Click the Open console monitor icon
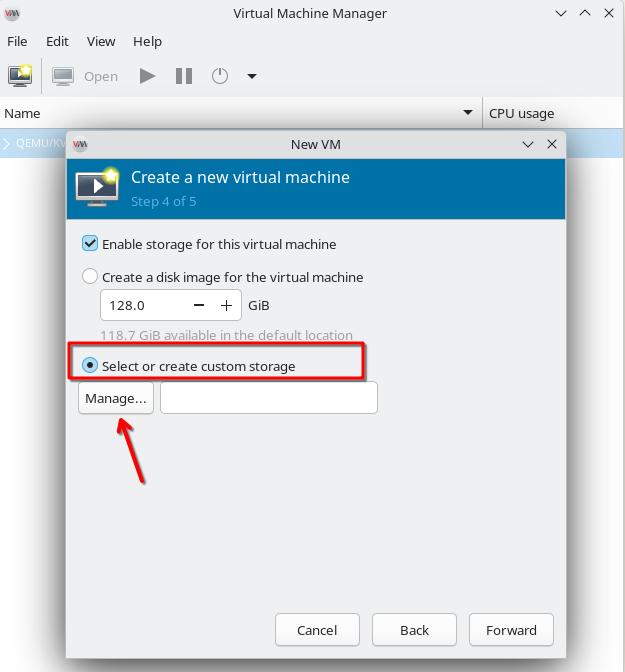The image size is (625, 672). point(63,76)
